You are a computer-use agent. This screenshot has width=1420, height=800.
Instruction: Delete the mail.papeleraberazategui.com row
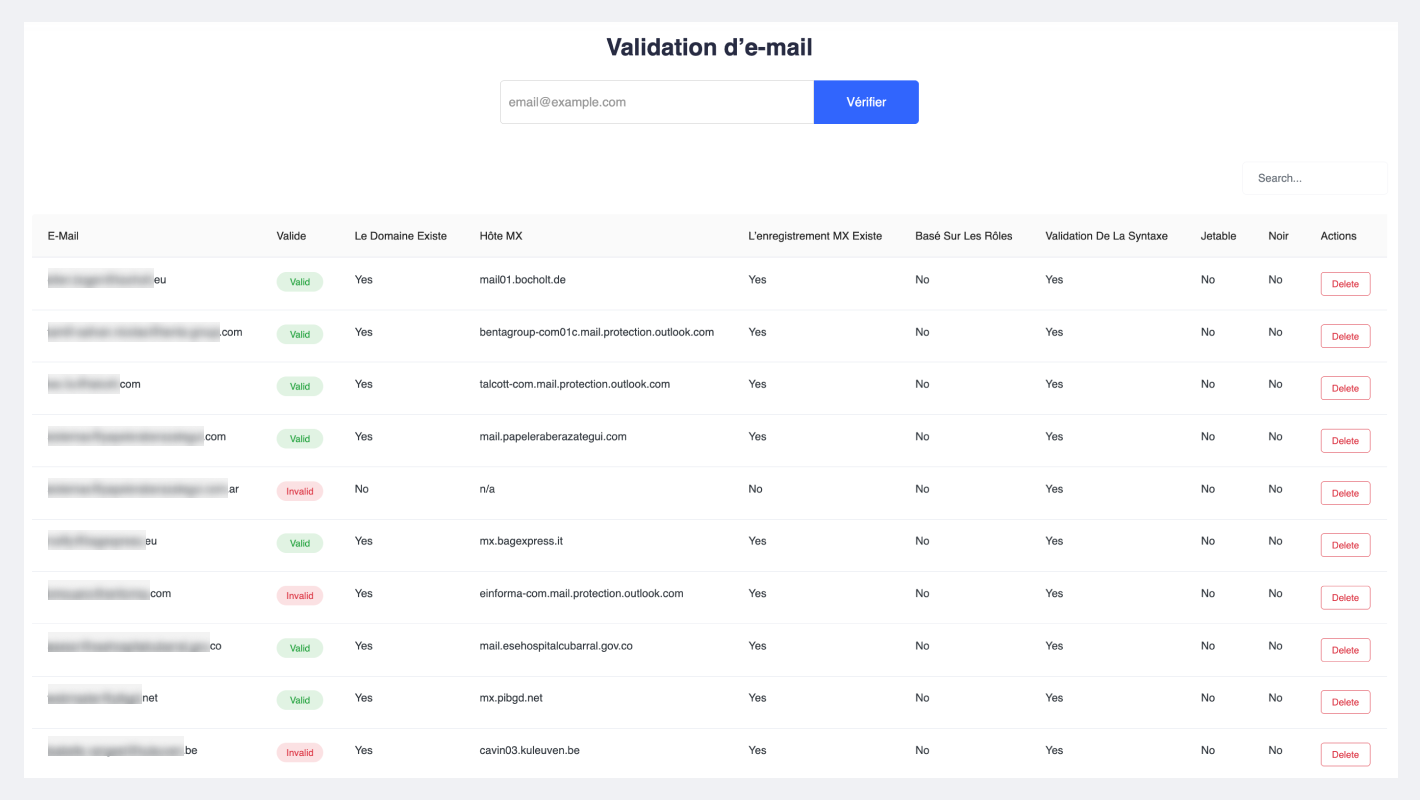pyautogui.click(x=1345, y=441)
